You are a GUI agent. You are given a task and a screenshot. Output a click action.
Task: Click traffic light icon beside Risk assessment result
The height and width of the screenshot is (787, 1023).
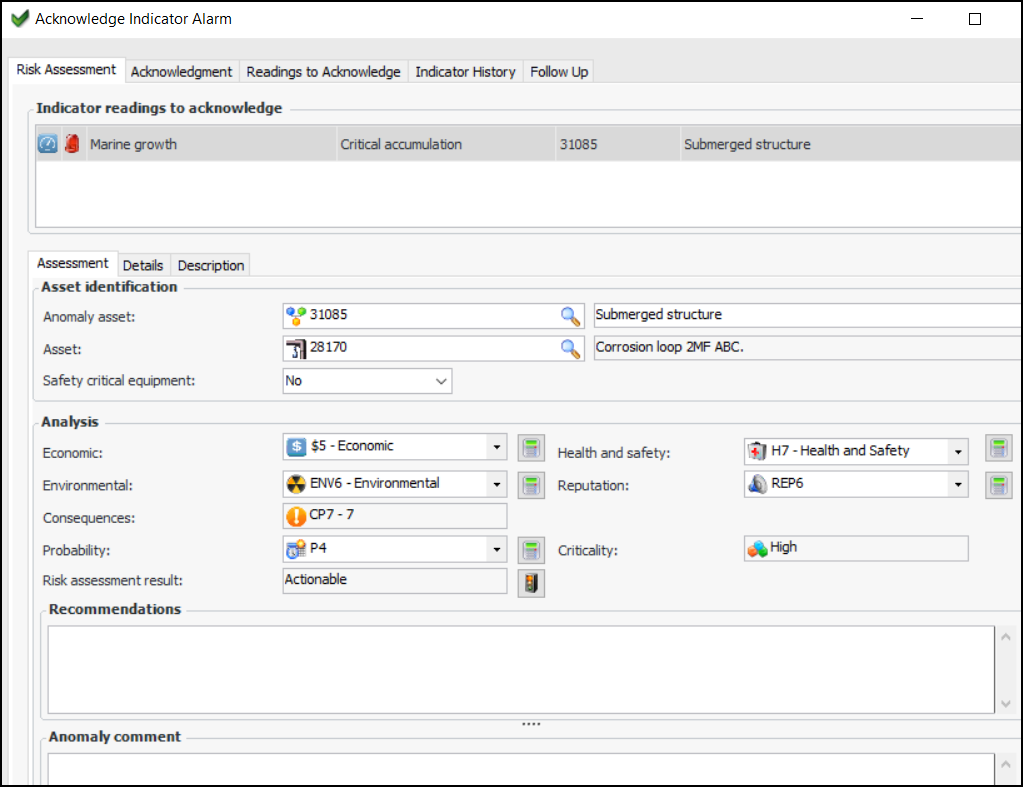(531, 583)
